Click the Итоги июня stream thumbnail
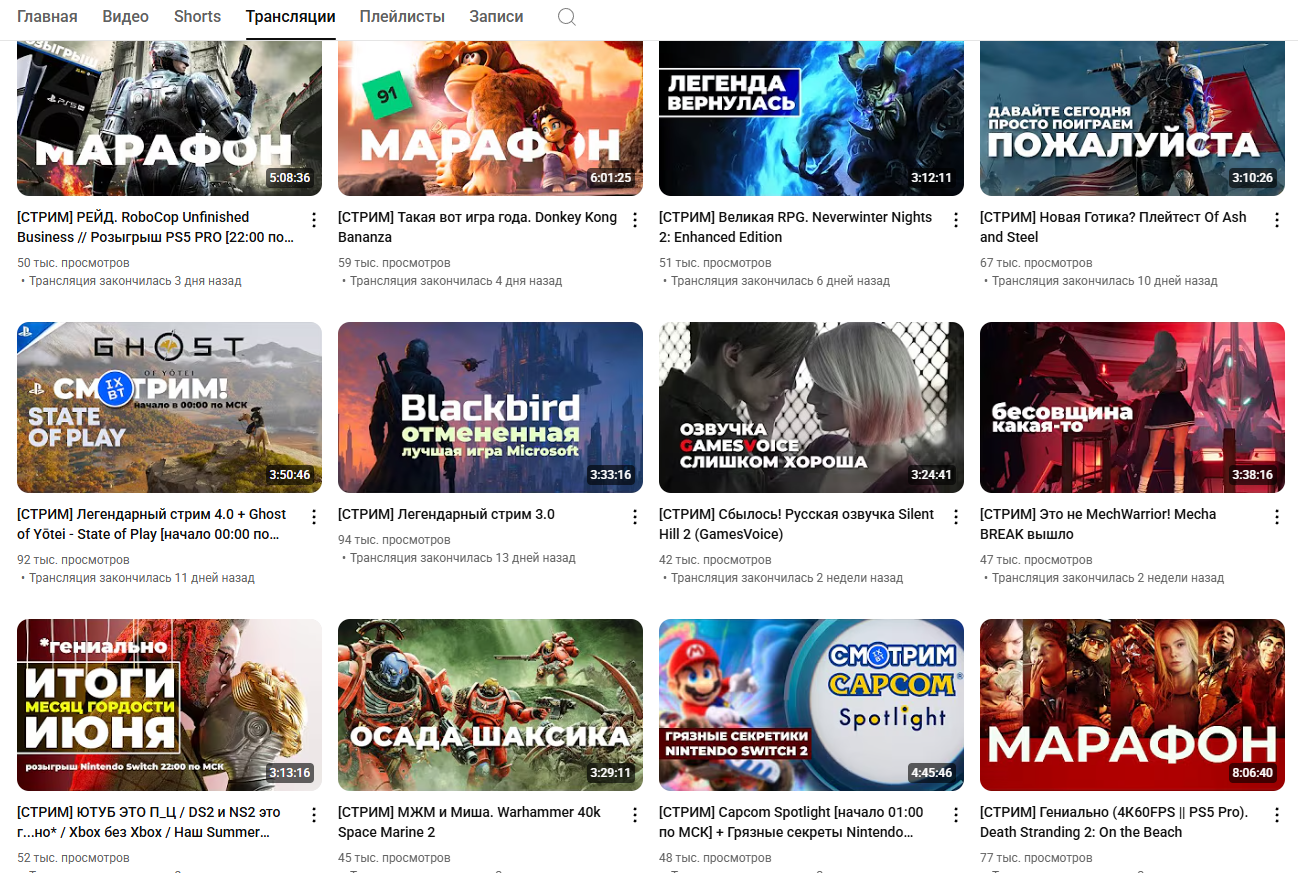Viewport: 1298px width, 873px height. (169, 705)
